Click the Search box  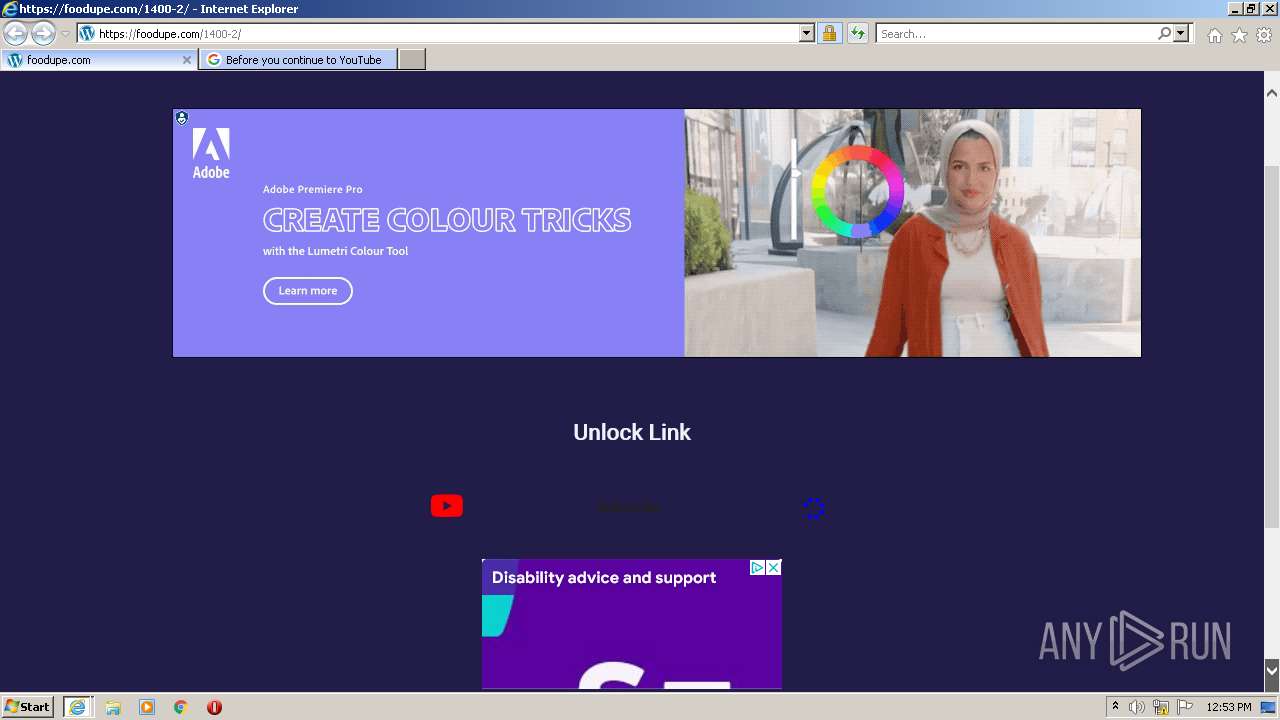click(x=1015, y=34)
